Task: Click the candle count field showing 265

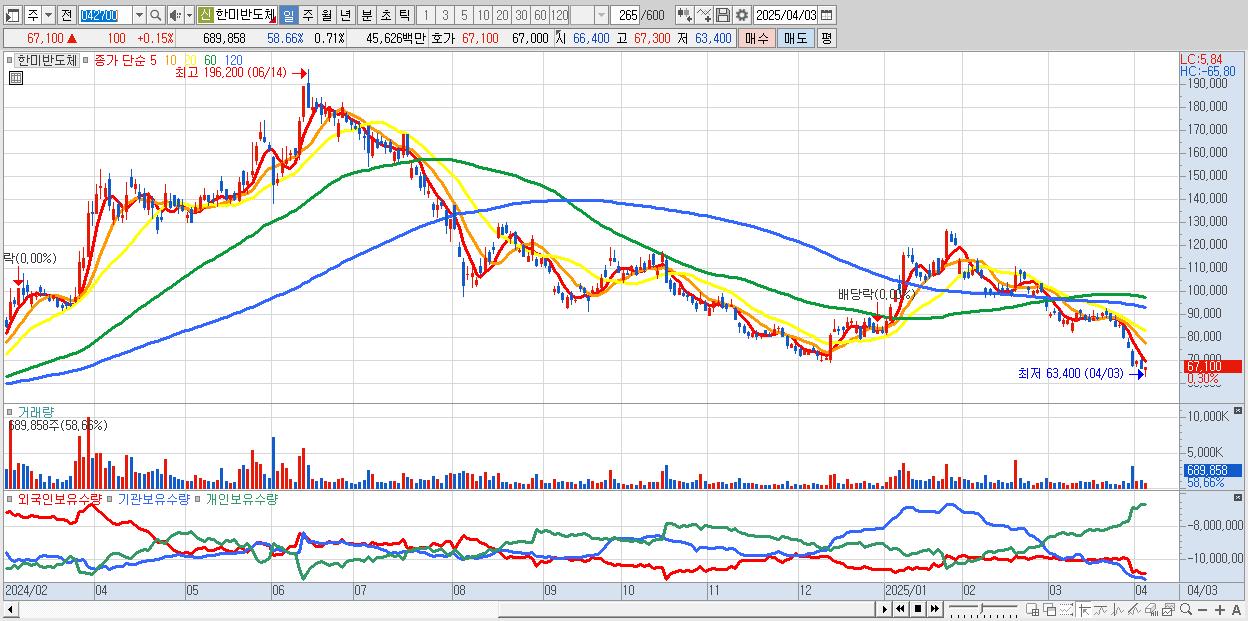Action: pyautogui.click(x=626, y=15)
